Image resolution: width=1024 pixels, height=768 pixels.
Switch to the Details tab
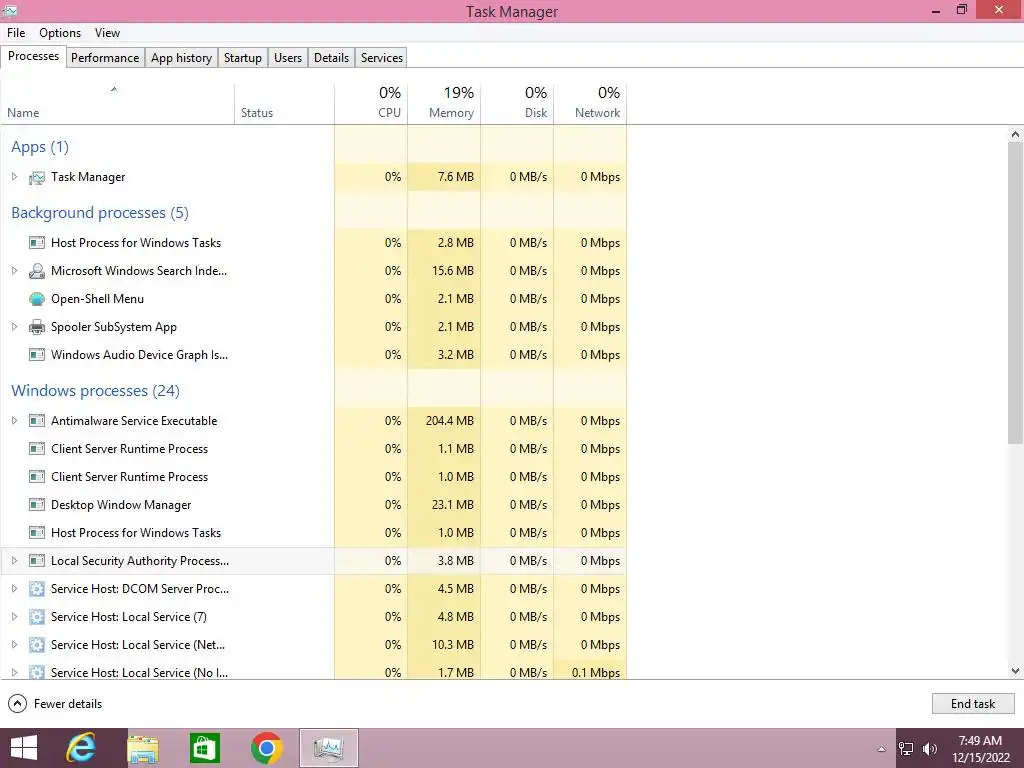pyautogui.click(x=332, y=57)
